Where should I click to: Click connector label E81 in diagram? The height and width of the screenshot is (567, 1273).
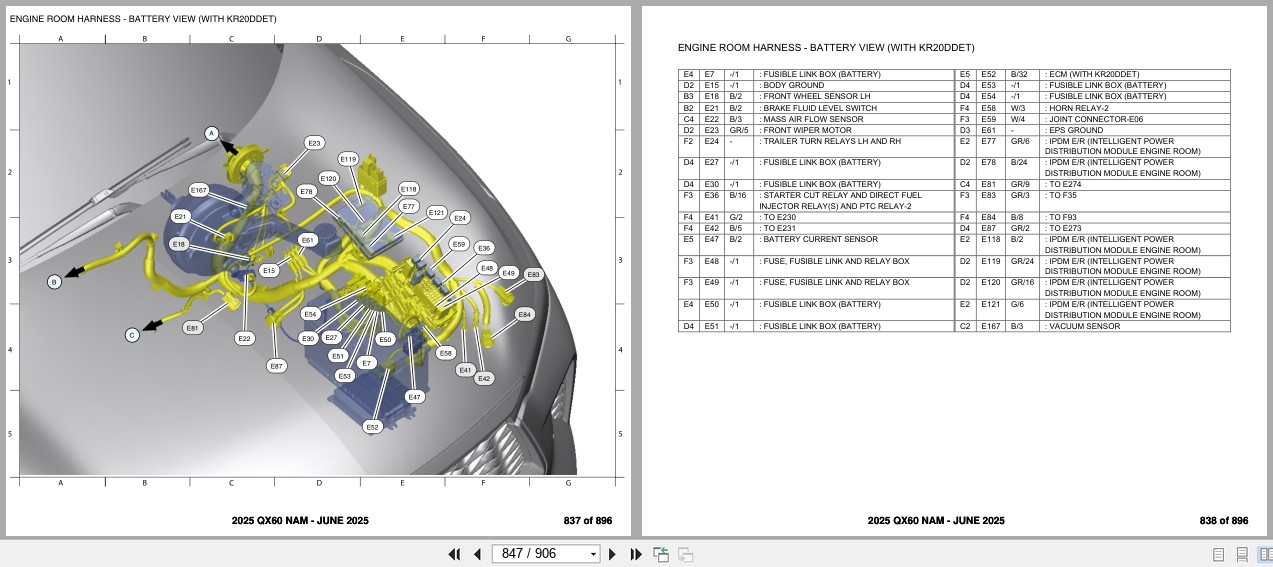pos(193,327)
